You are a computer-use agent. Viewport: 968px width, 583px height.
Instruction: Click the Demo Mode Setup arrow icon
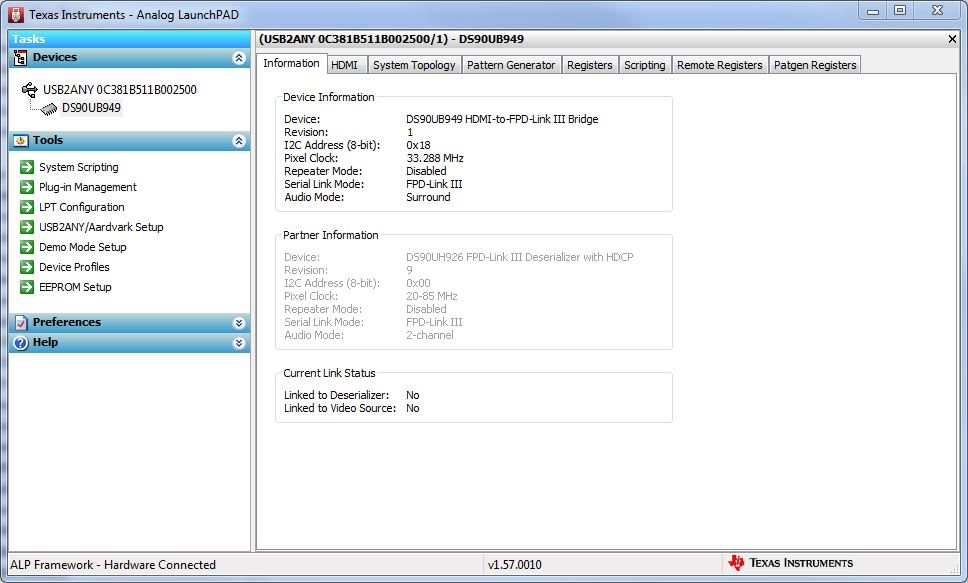click(27, 247)
